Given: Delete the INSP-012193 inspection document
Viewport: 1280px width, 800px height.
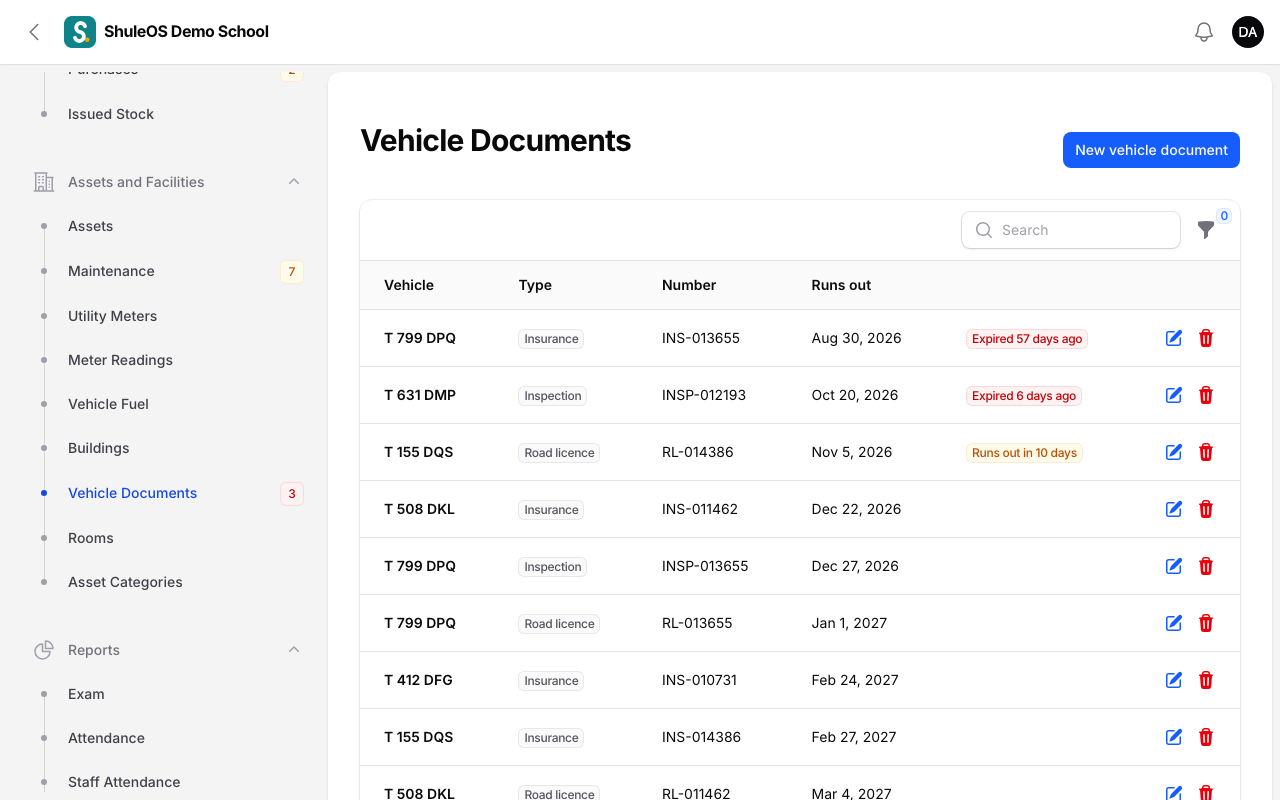Looking at the screenshot, I should [1206, 395].
